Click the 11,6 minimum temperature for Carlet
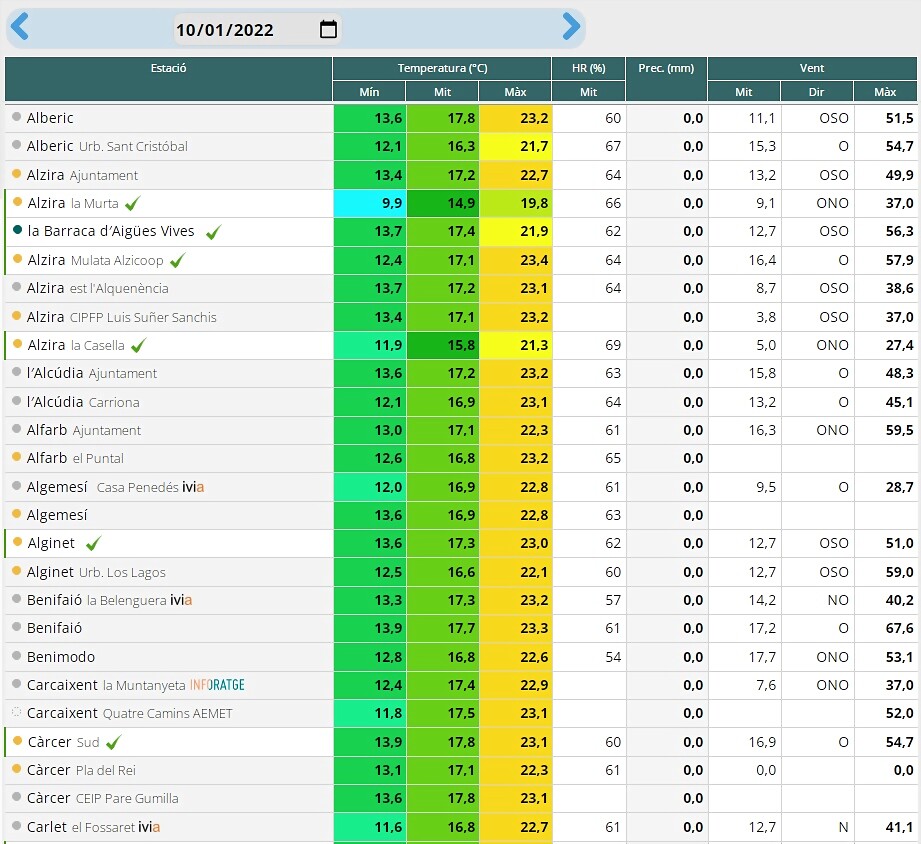Screen dimensions: 921x844 click(369, 827)
